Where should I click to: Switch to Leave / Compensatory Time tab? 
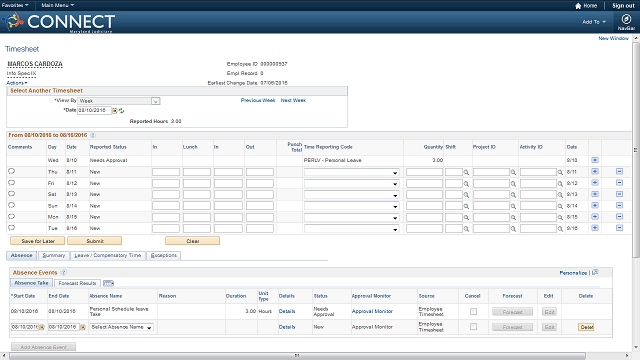(108, 256)
